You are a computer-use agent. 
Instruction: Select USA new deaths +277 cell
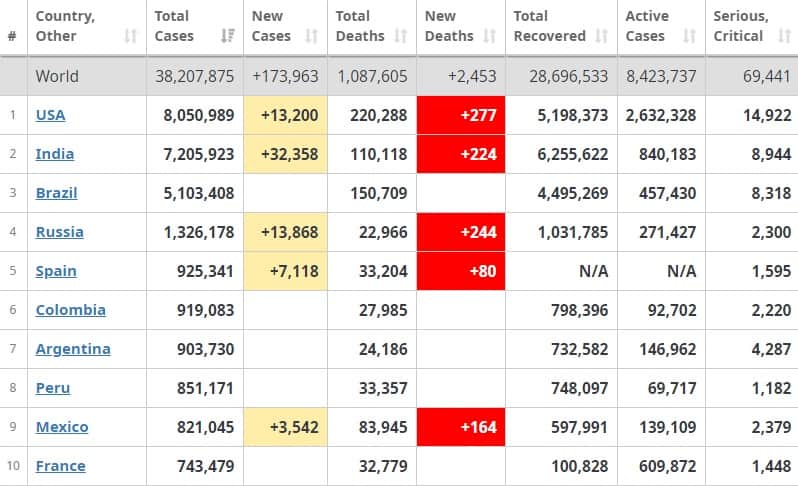tap(461, 115)
